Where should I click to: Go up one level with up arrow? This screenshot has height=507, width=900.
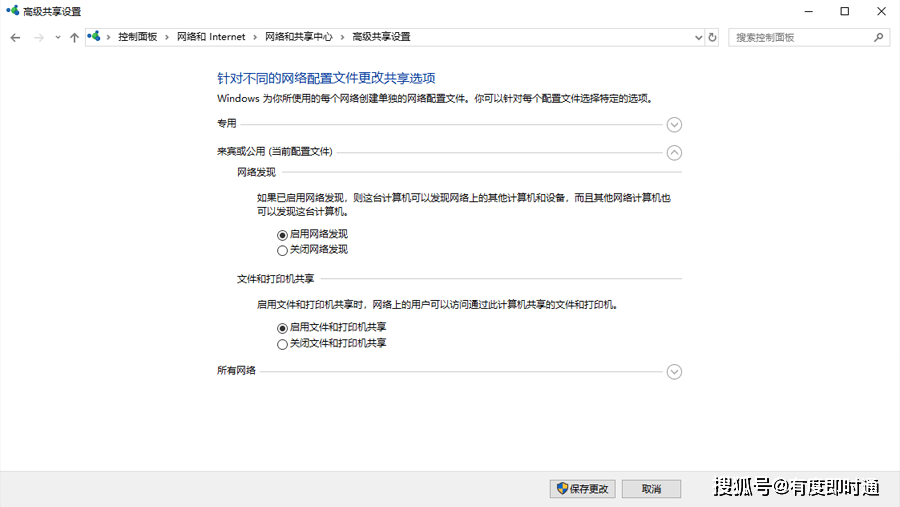74,37
